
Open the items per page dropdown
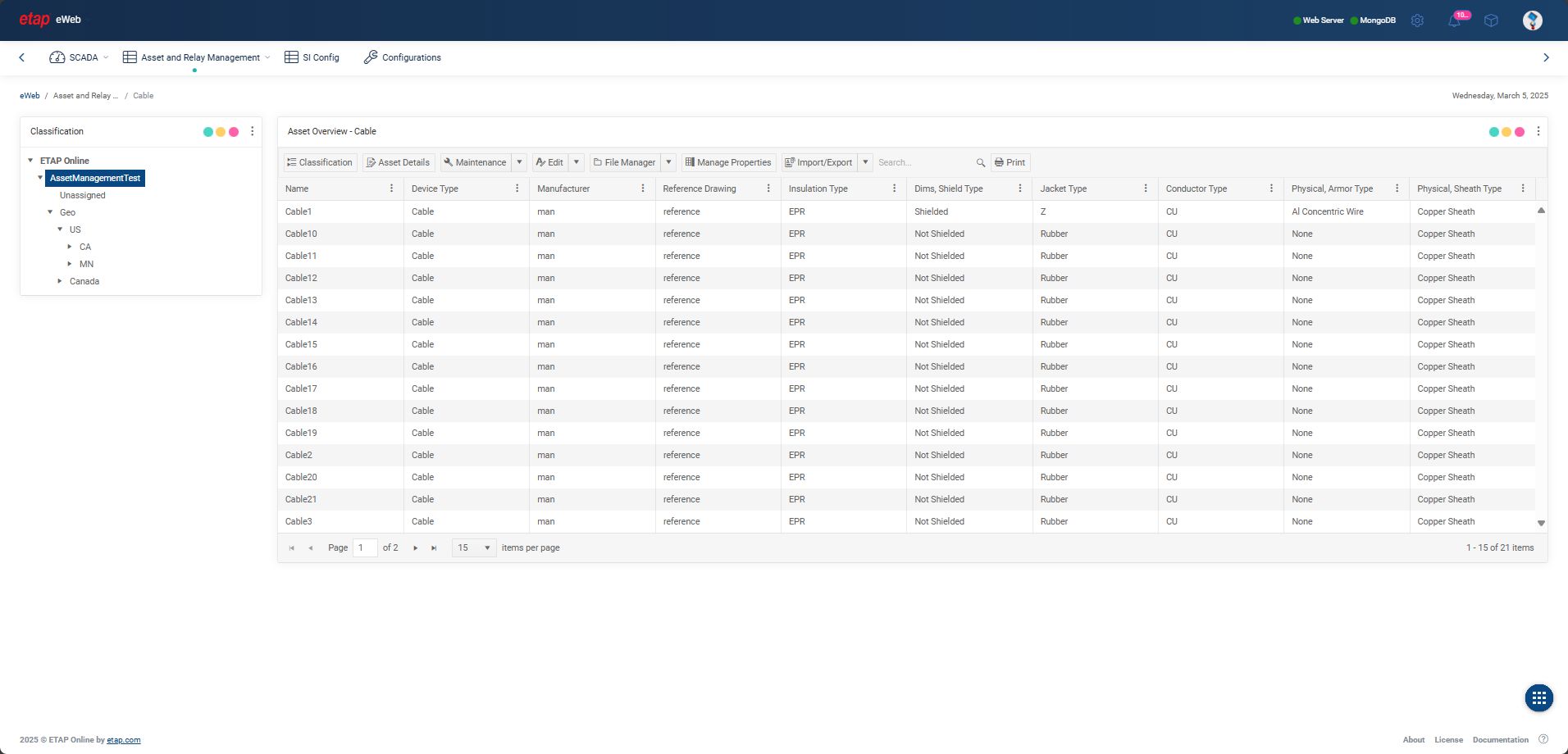474,547
